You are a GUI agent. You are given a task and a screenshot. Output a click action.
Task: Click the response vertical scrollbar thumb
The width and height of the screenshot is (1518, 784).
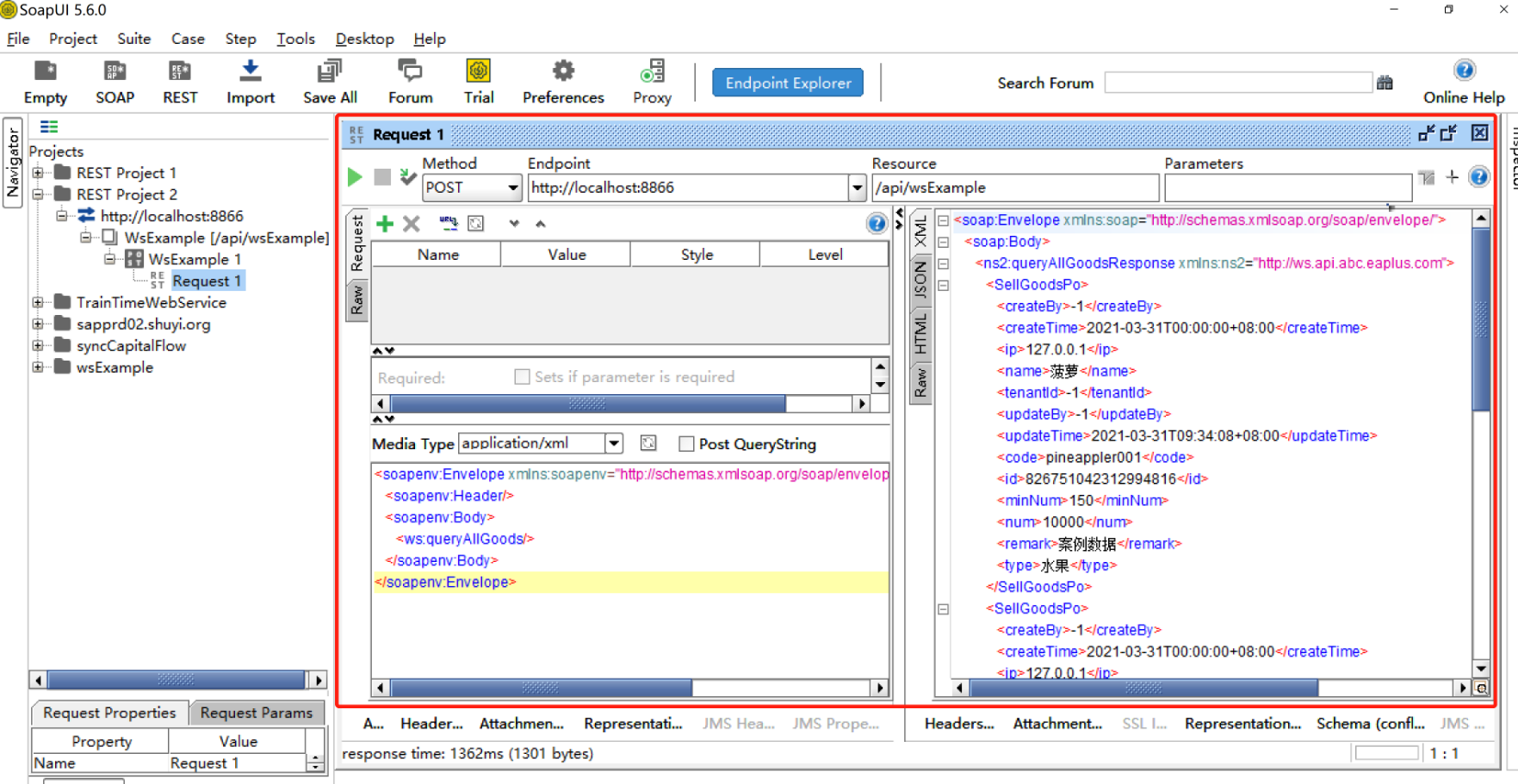(1481, 320)
